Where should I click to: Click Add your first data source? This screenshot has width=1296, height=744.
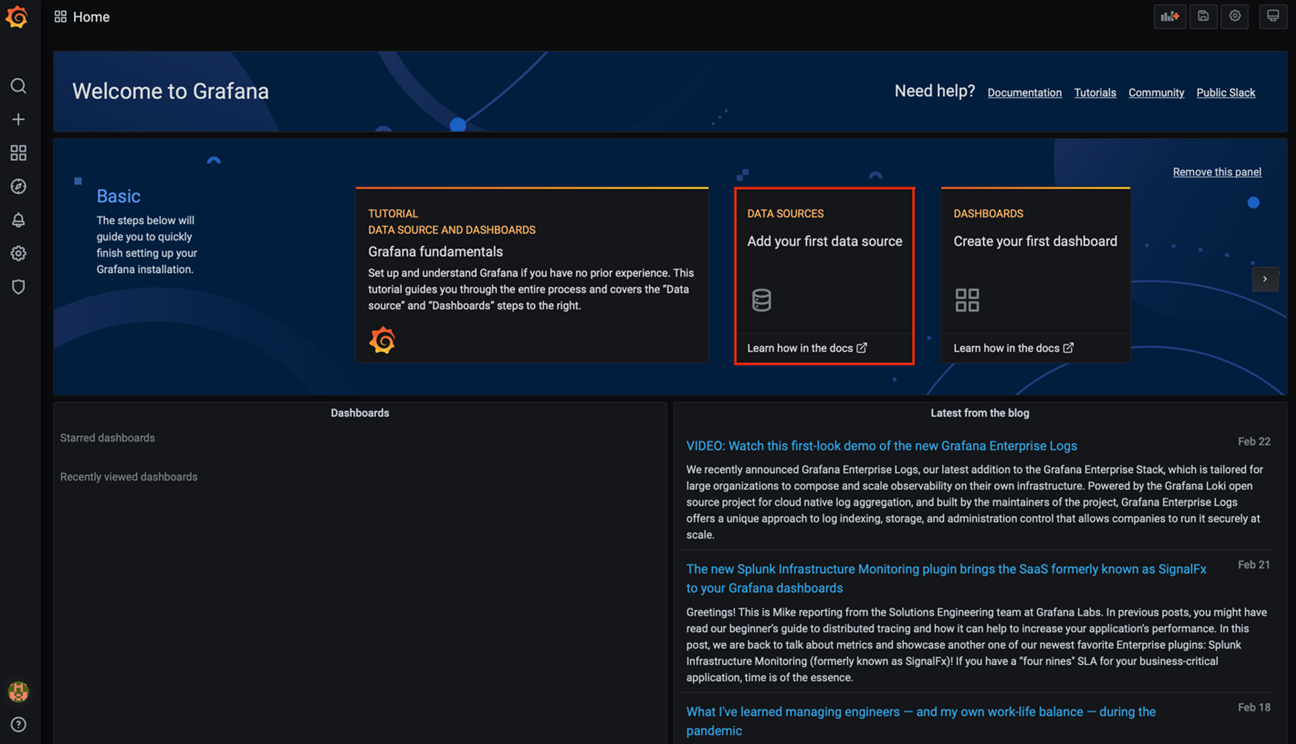coord(824,241)
